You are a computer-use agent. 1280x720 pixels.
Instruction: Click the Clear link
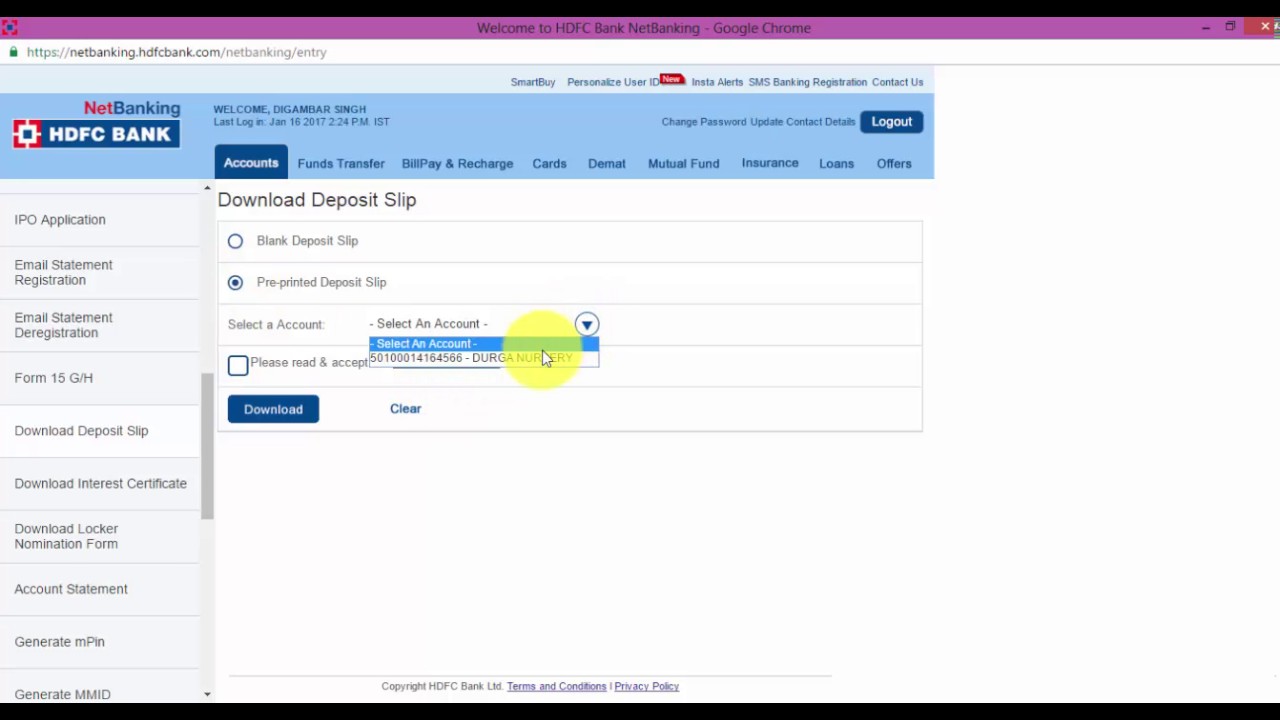[x=405, y=409]
